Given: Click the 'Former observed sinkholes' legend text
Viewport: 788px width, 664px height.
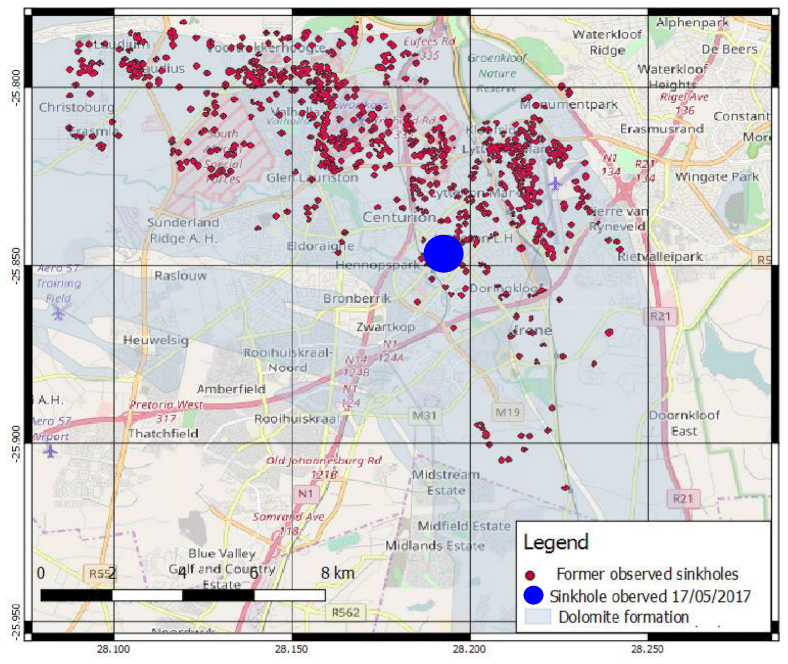Looking at the screenshot, I should point(647,574).
